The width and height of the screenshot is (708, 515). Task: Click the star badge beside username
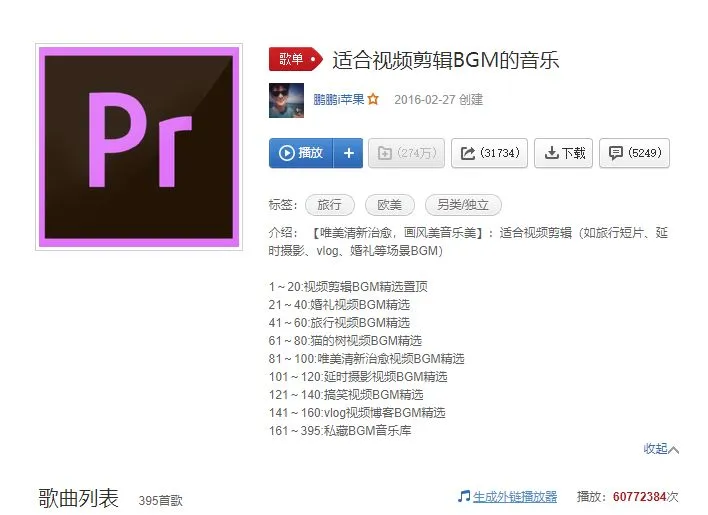point(373,99)
